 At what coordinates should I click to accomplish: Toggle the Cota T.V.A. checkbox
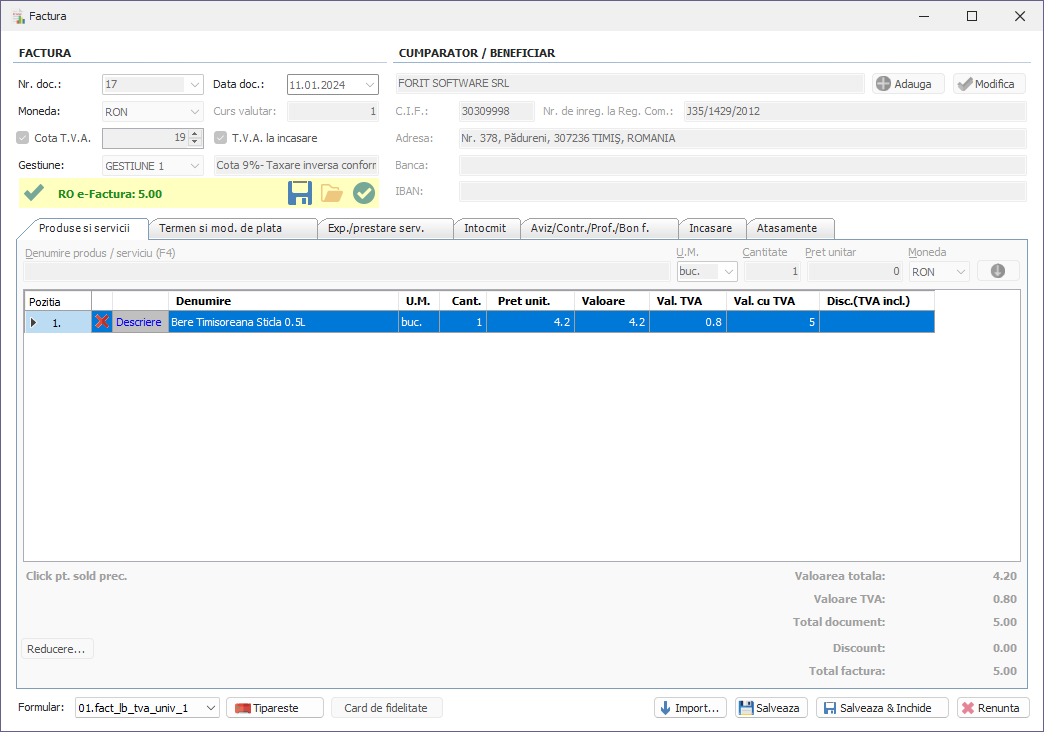click(24, 138)
